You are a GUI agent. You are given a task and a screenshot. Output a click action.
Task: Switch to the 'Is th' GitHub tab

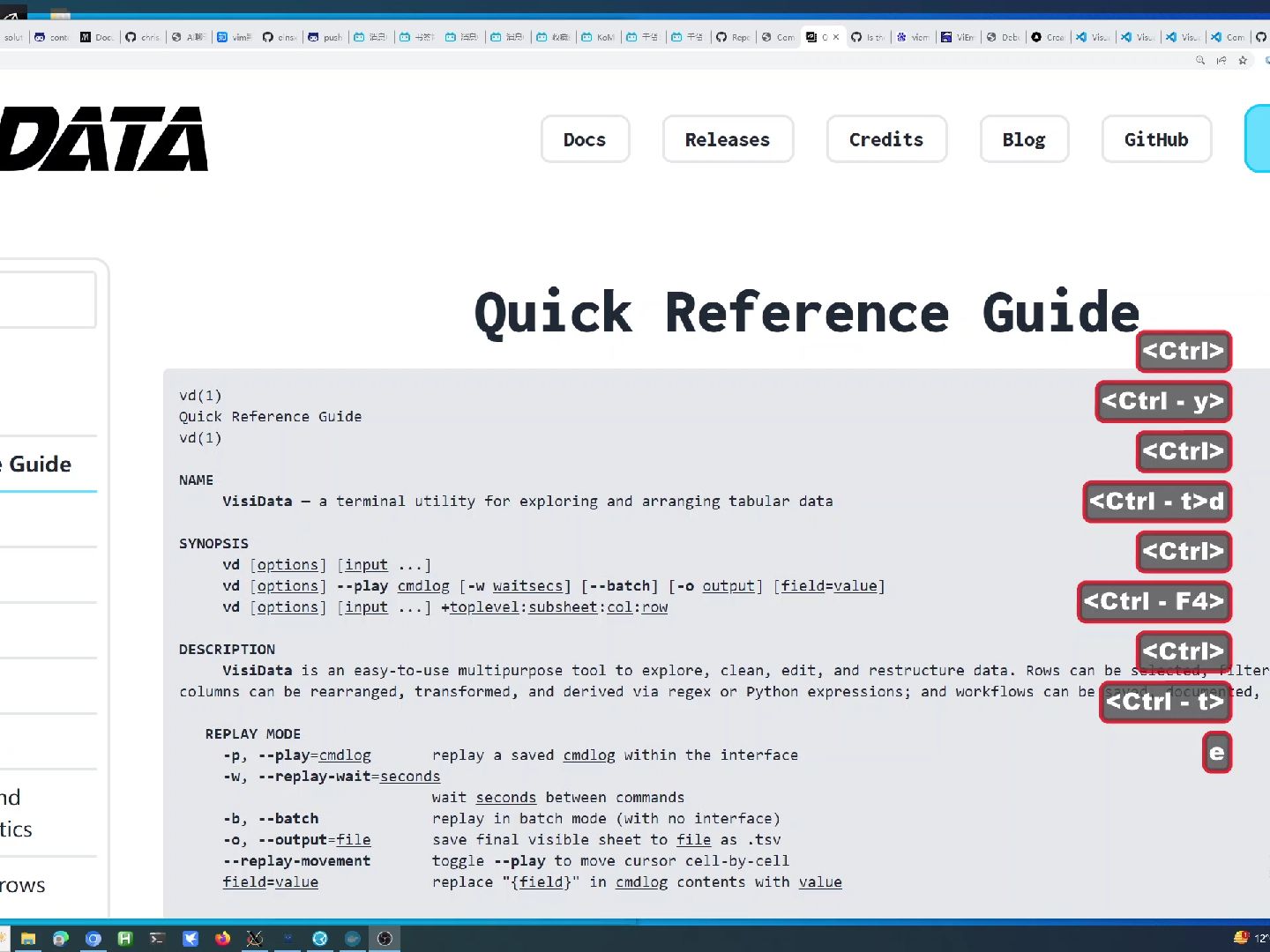point(869,37)
